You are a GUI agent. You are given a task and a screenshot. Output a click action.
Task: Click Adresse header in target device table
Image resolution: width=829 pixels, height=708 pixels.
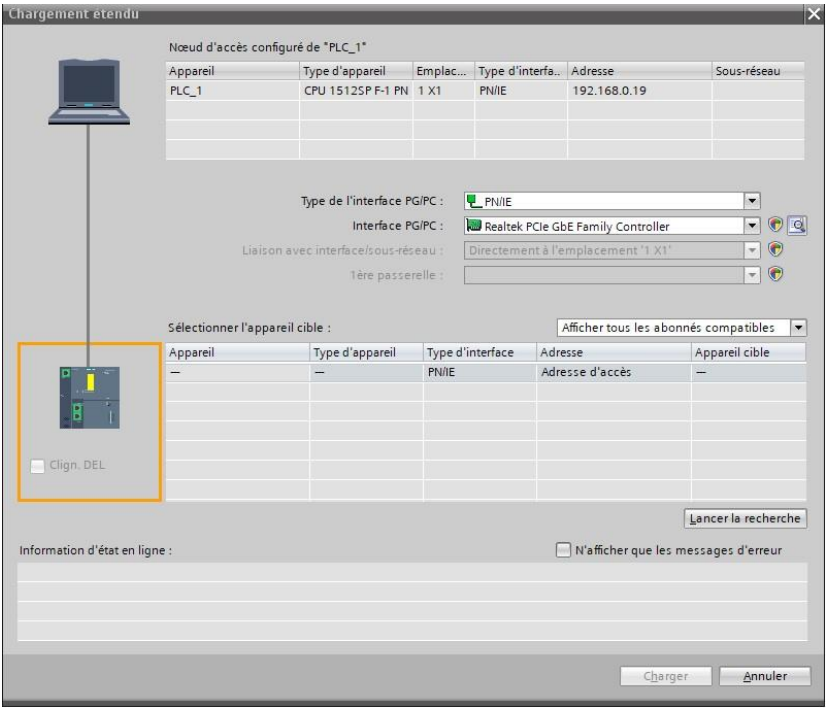tap(613, 353)
